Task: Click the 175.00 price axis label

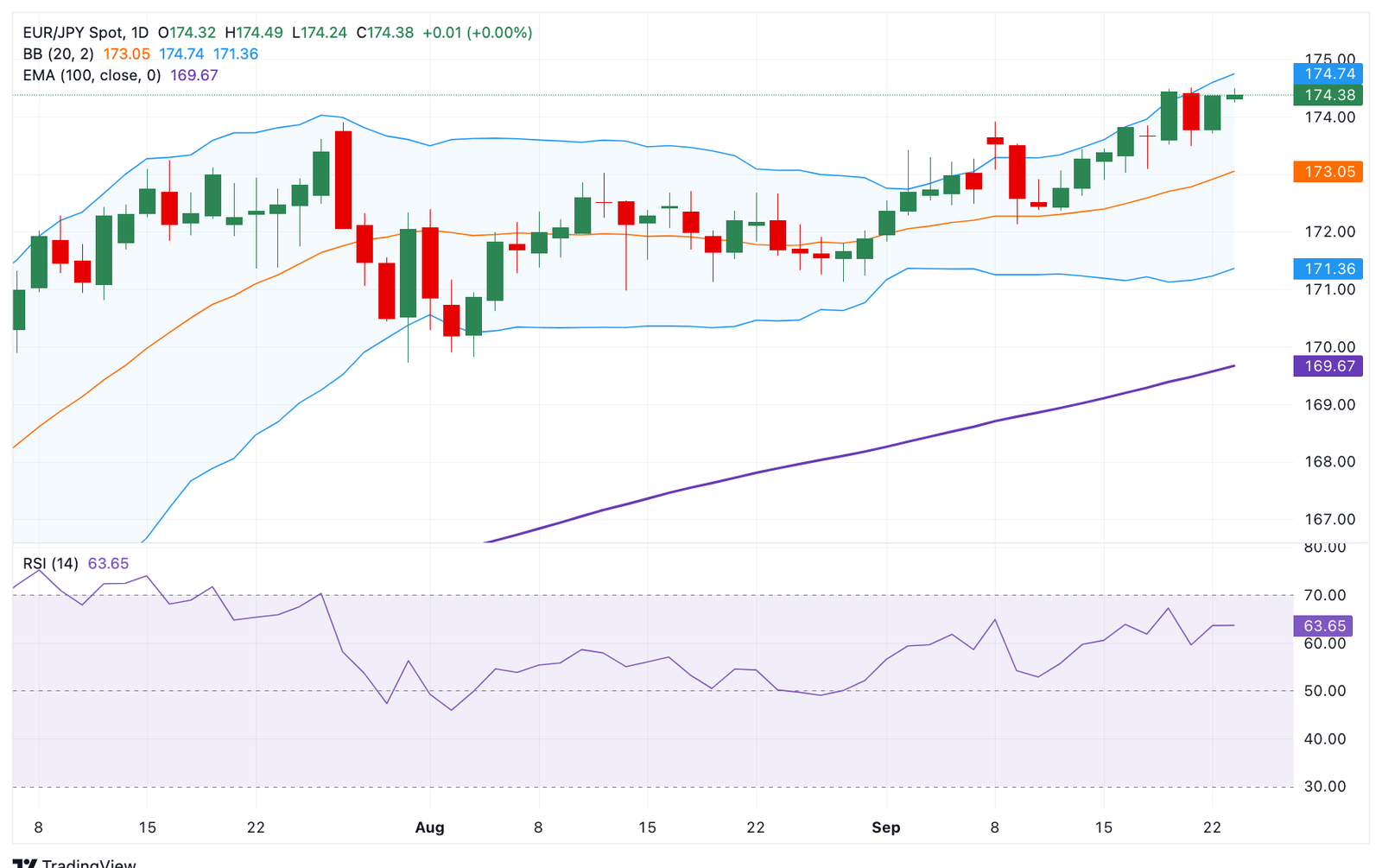Action: point(1330,58)
